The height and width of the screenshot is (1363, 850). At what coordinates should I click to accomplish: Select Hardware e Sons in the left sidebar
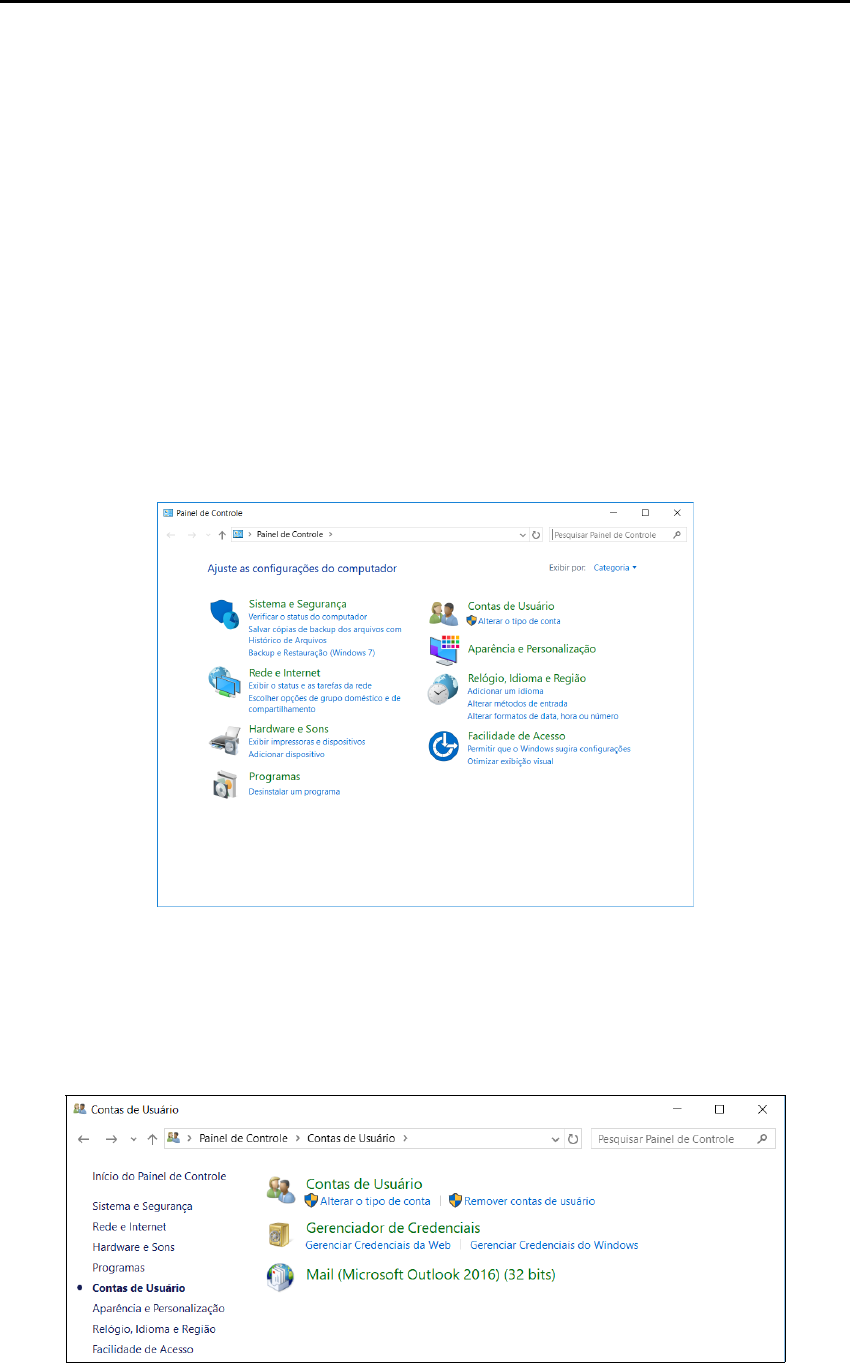pos(133,1247)
